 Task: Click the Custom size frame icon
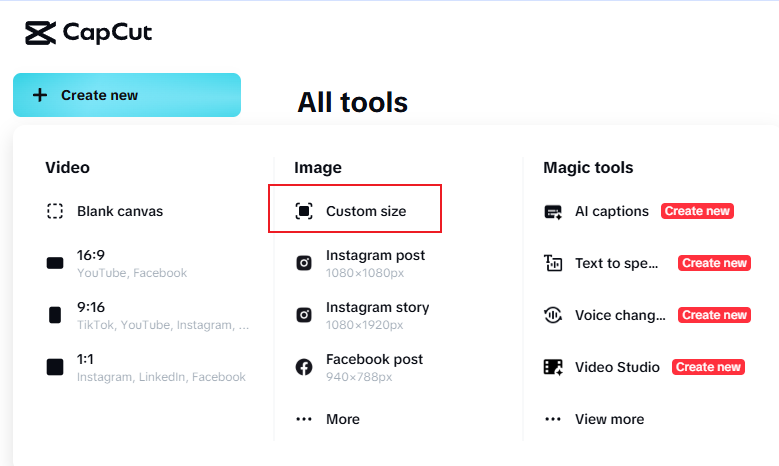(x=304, y=211)
